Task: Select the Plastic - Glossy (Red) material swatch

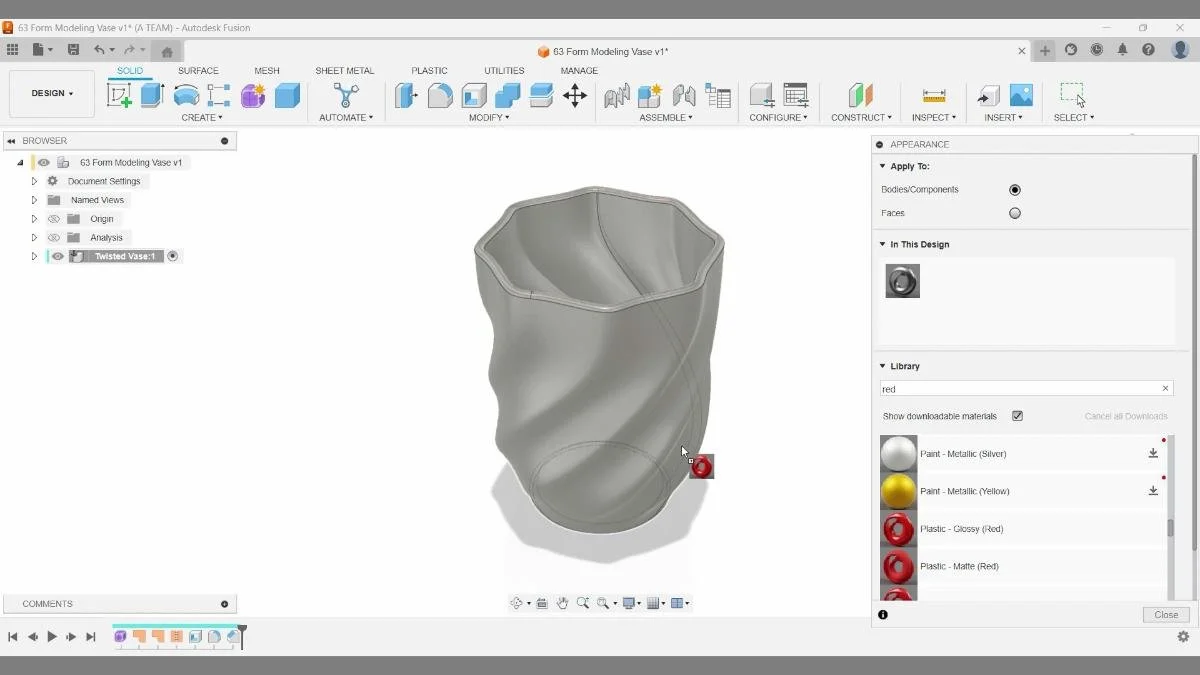Action: (897, 528)
